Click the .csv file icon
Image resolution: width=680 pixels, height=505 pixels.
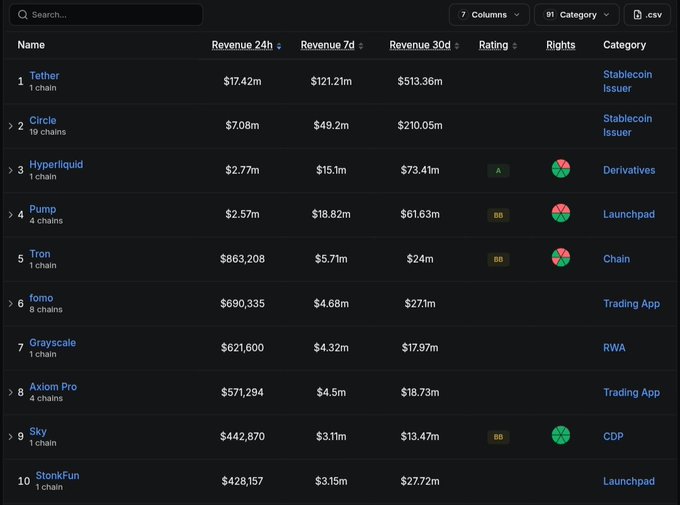(637, 15)
